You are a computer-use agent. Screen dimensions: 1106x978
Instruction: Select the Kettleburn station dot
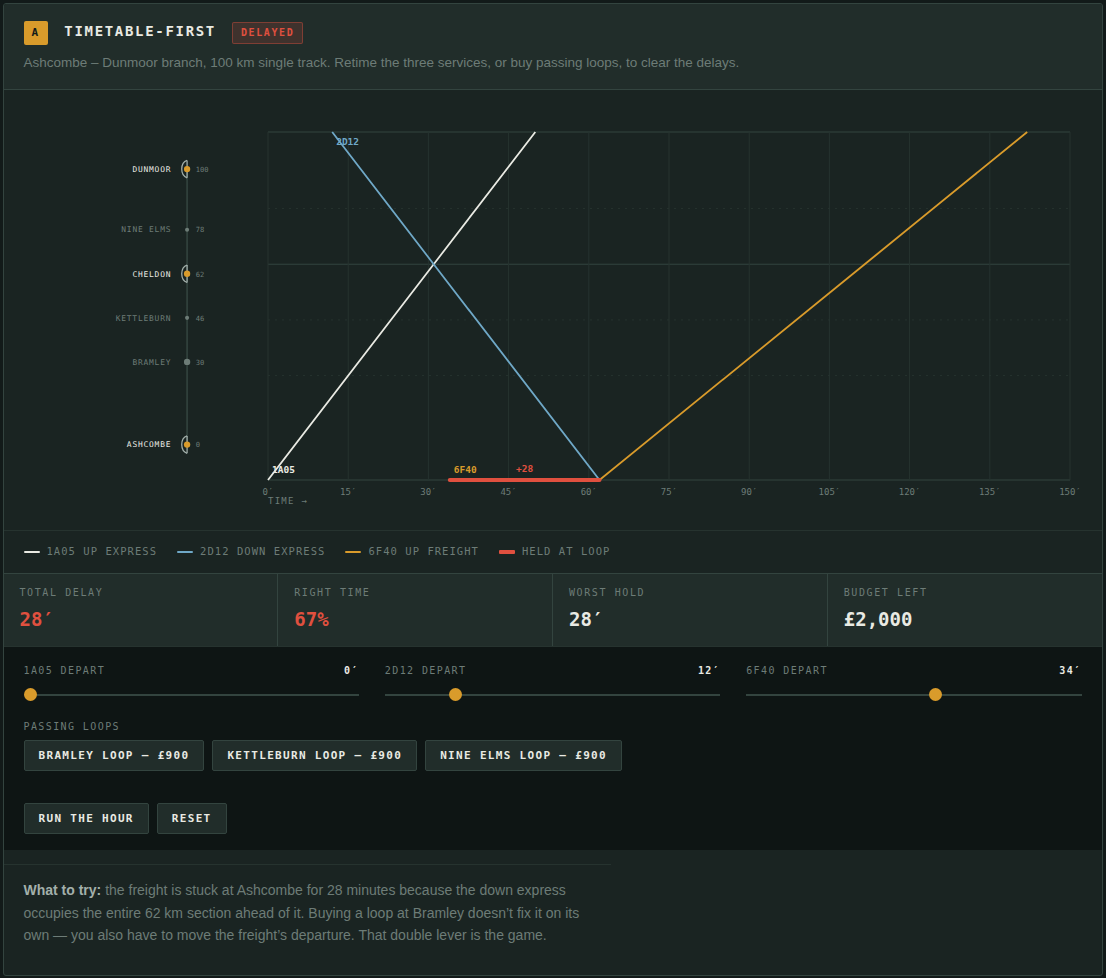pyautogui.click(x=187, y=318)
